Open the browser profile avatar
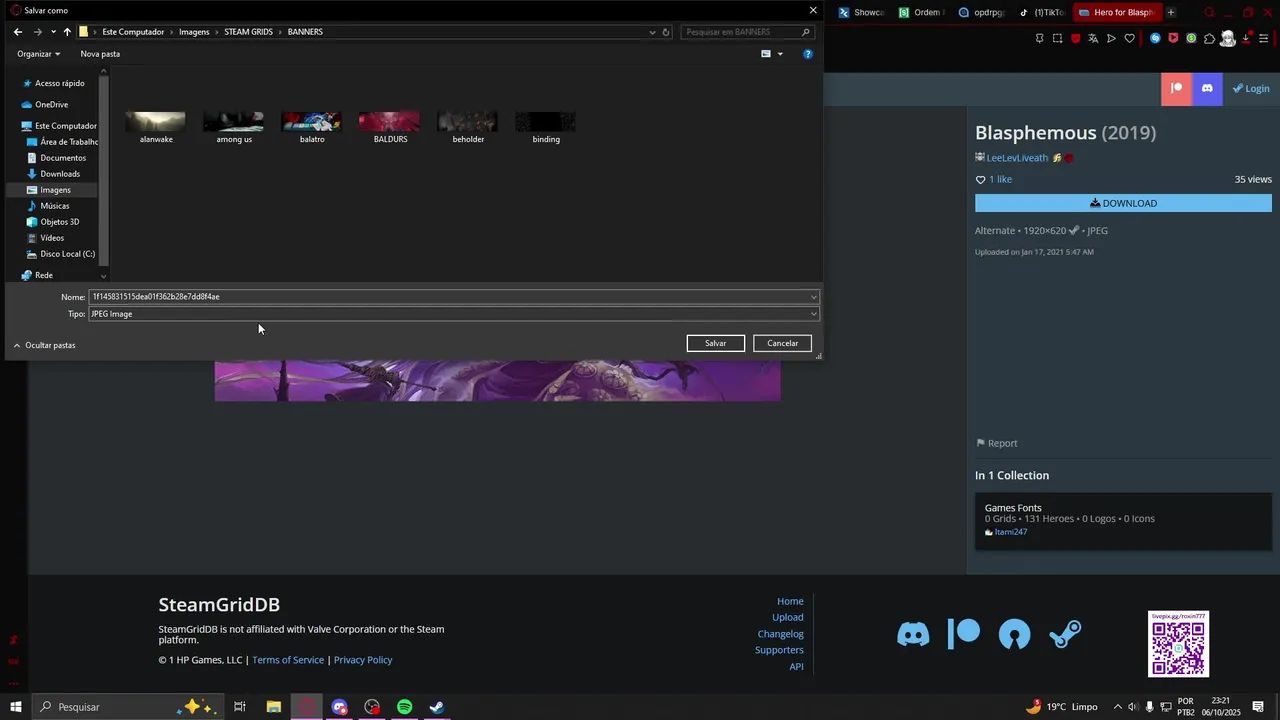Viewport: 1280px width, 720px height. [x=1228, y=38]
